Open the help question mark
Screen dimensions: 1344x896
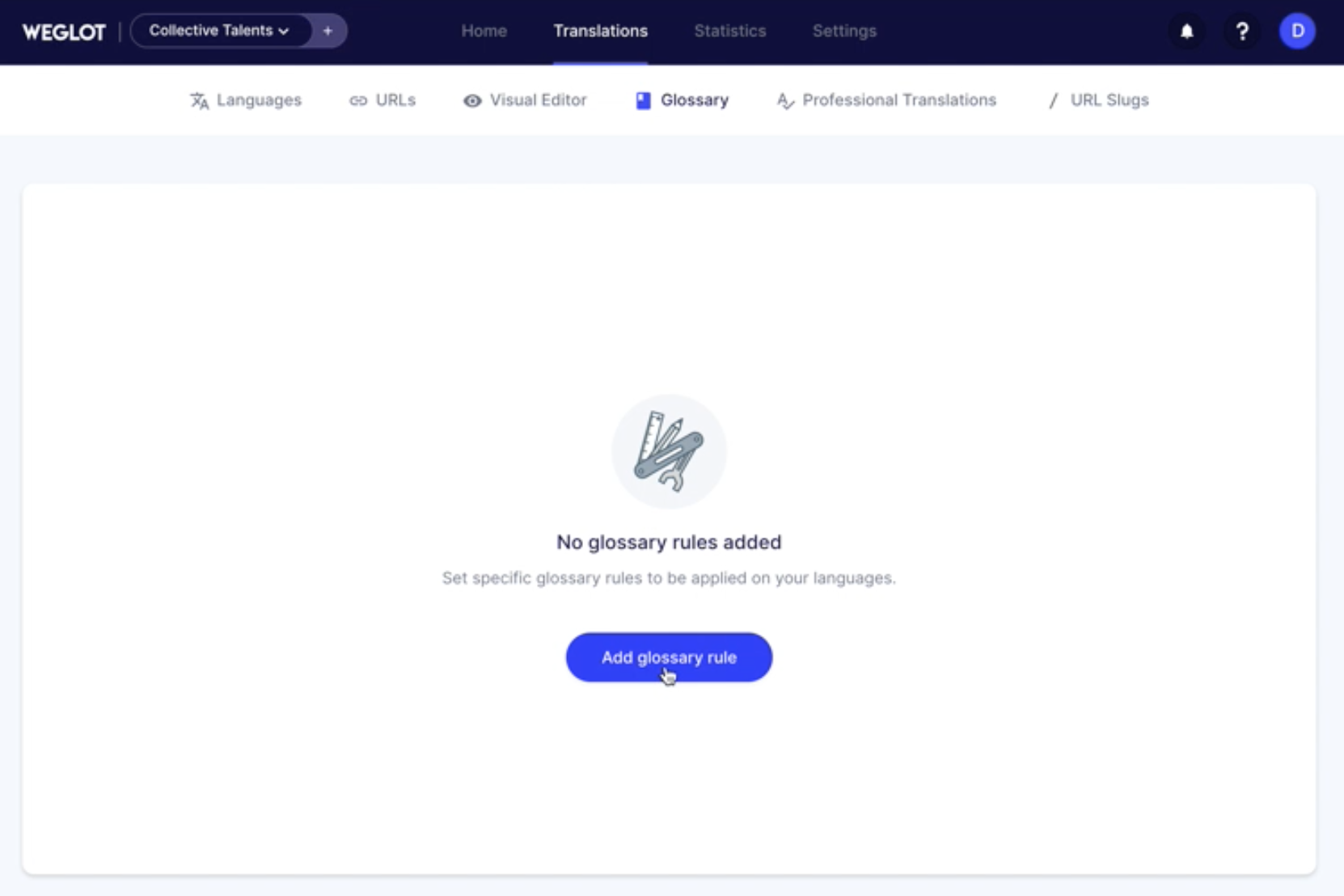pyautogui.click(x=1242, y=32)
